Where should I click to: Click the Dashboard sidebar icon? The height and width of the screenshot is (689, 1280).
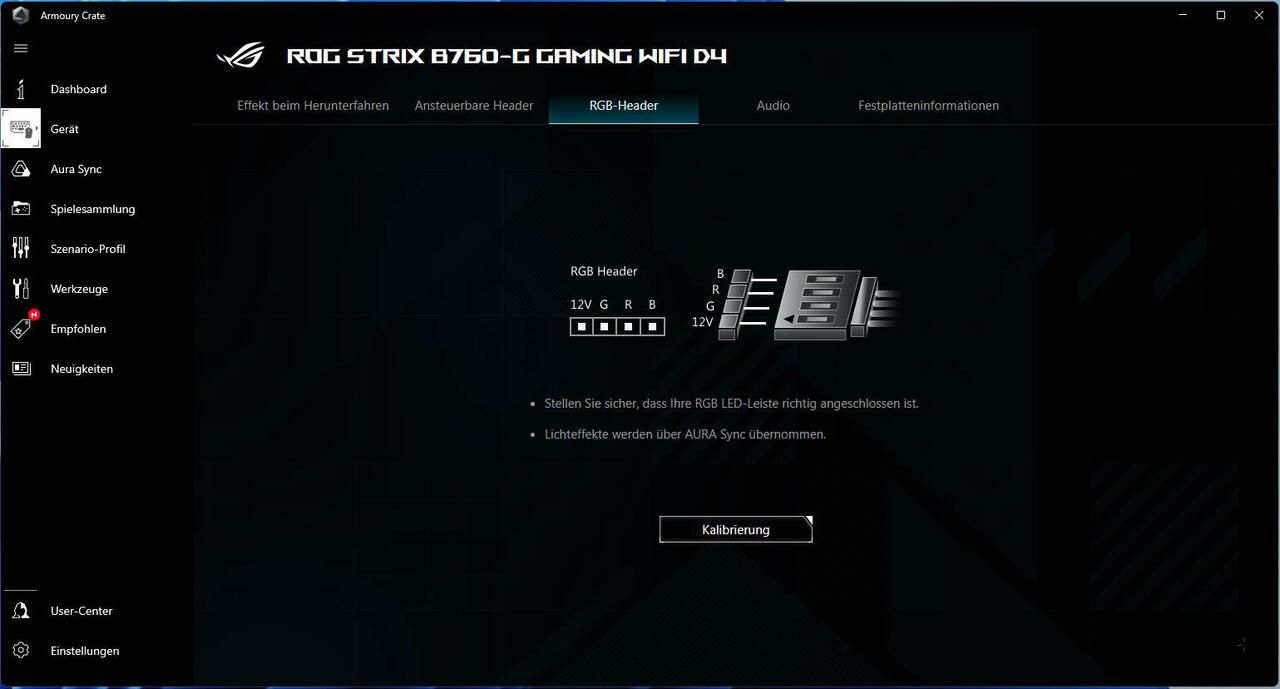pos(20,89)
